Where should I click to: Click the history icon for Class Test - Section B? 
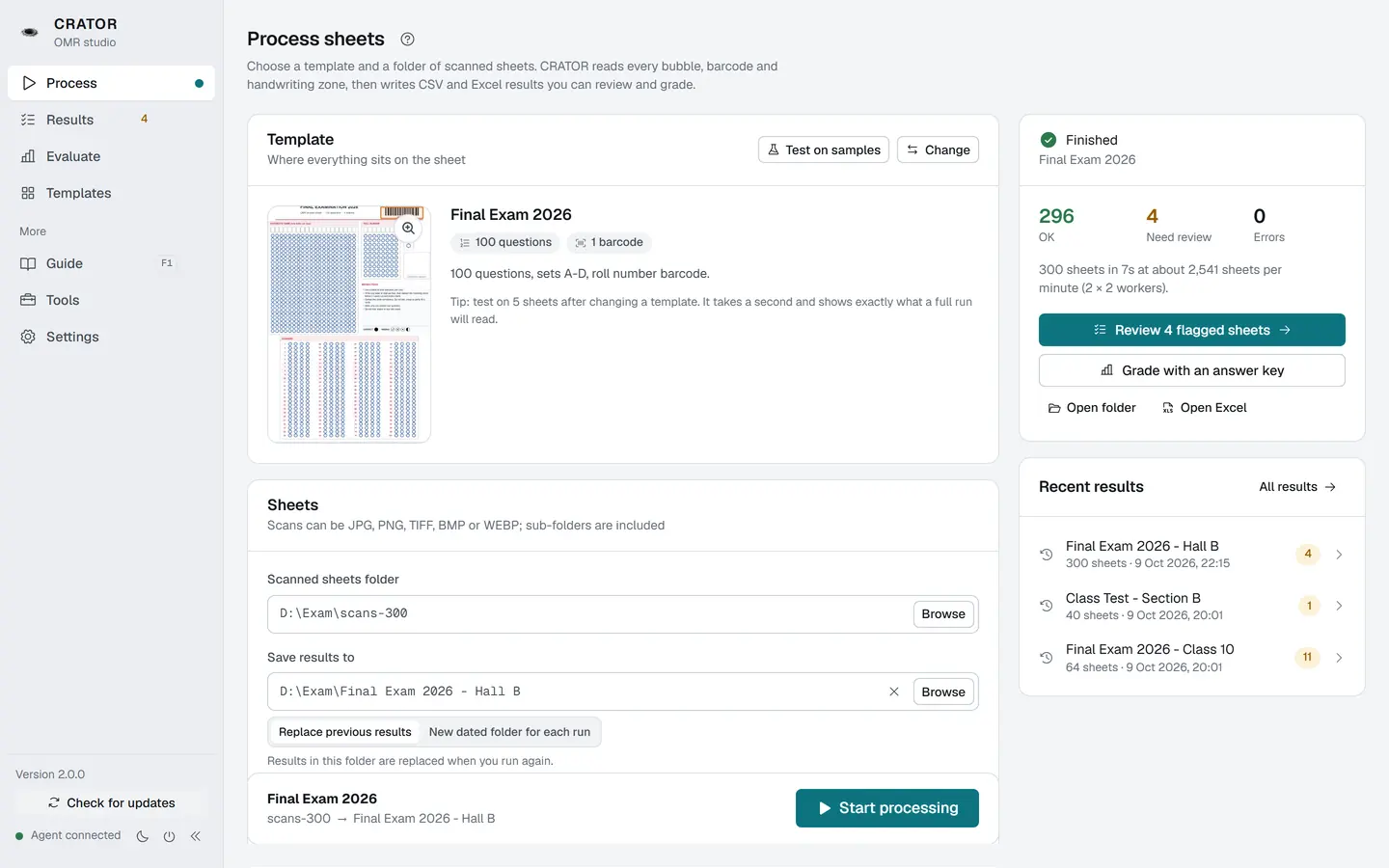tap(1046, 606)
